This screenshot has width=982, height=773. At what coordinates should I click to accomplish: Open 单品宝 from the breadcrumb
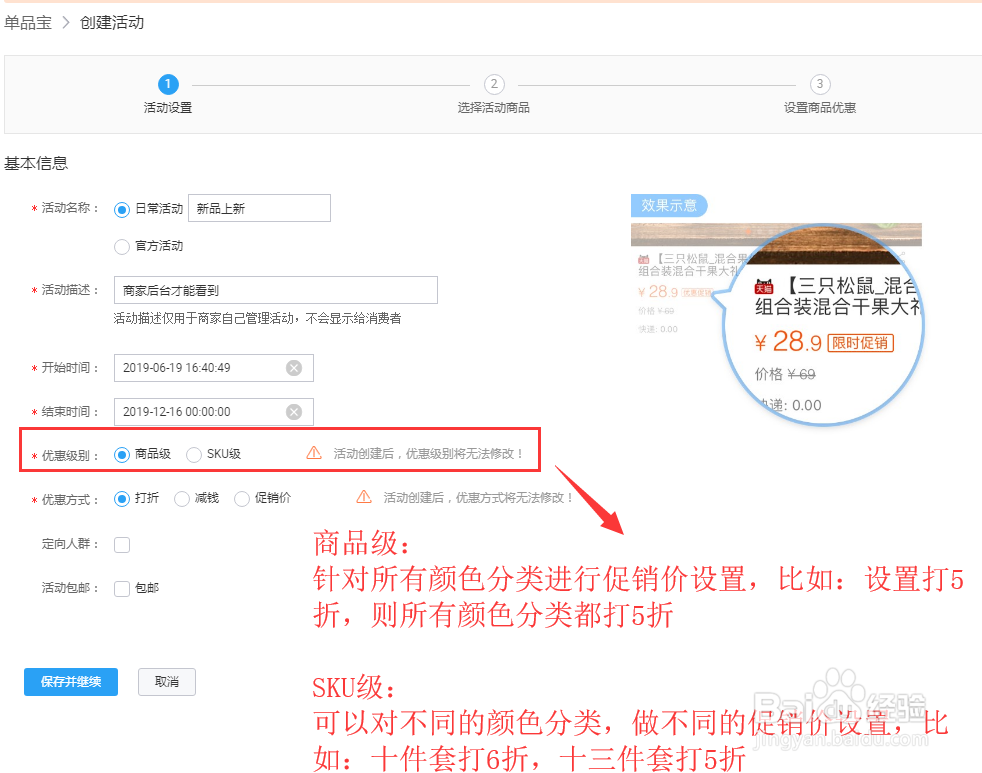(27, 23)
